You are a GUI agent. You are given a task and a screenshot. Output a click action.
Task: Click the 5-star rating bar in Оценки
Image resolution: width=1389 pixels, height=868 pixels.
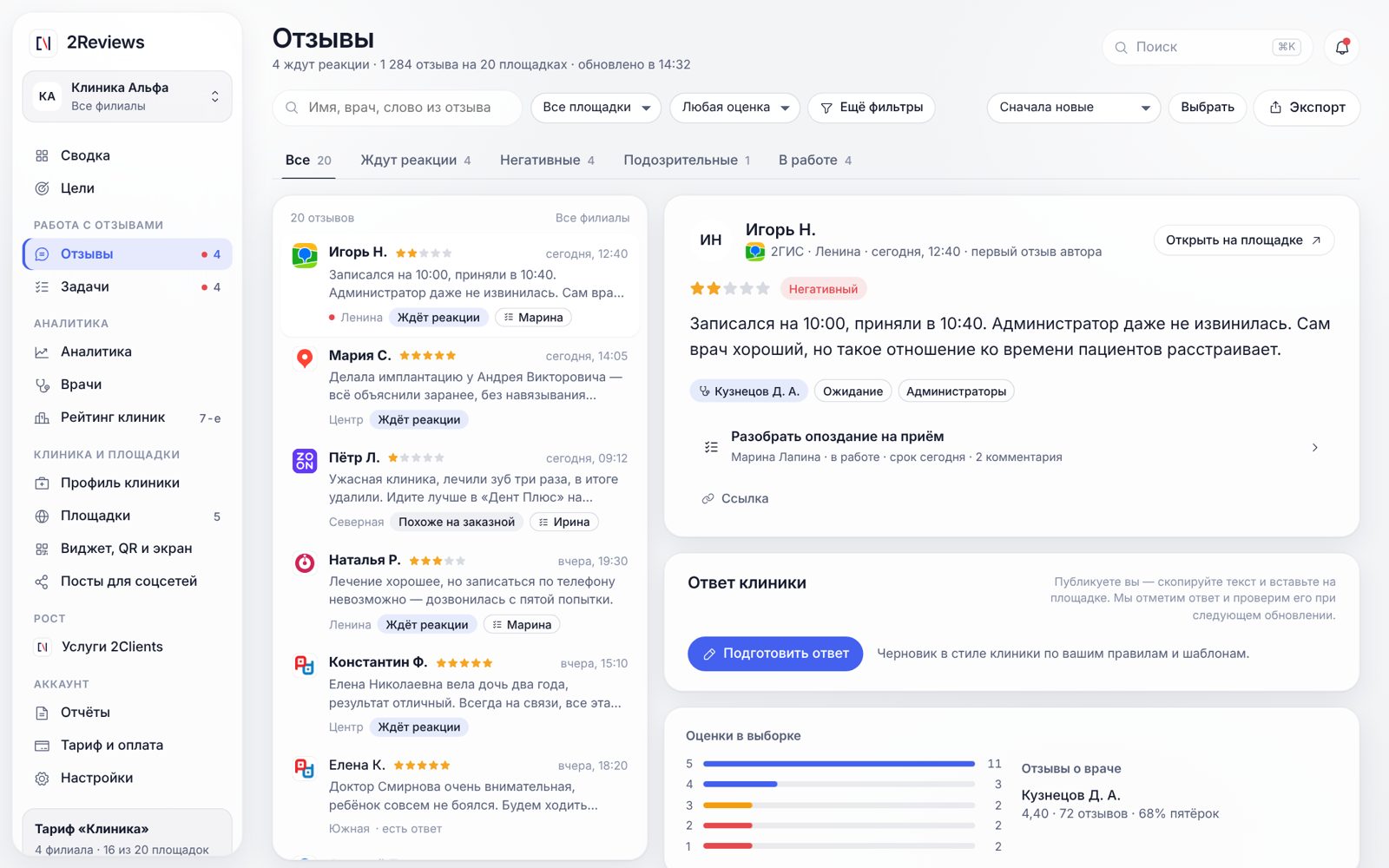point(839,764)
